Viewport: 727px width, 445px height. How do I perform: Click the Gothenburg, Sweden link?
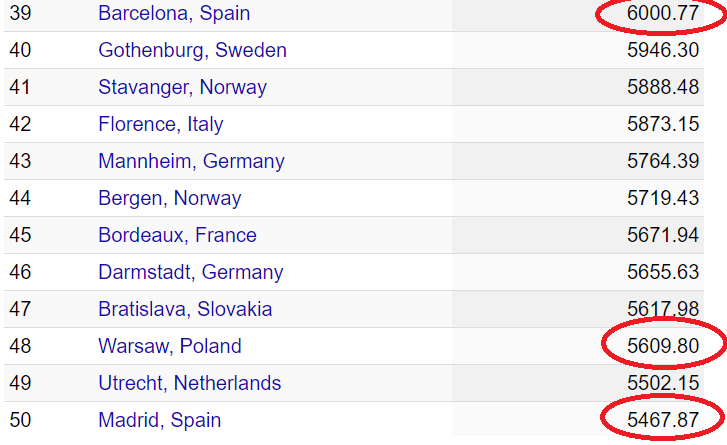click(x=192, y=51)
